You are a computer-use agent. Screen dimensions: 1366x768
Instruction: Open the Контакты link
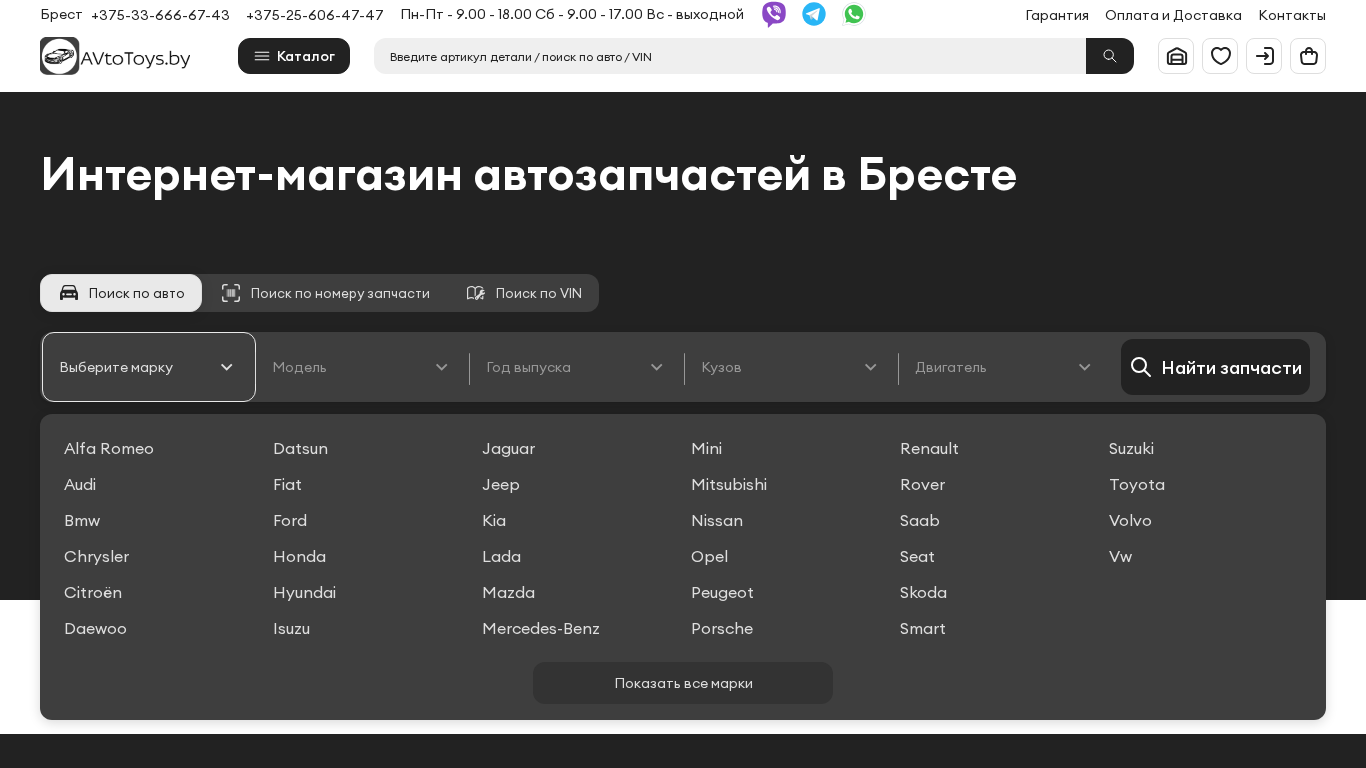(1292, 15)
